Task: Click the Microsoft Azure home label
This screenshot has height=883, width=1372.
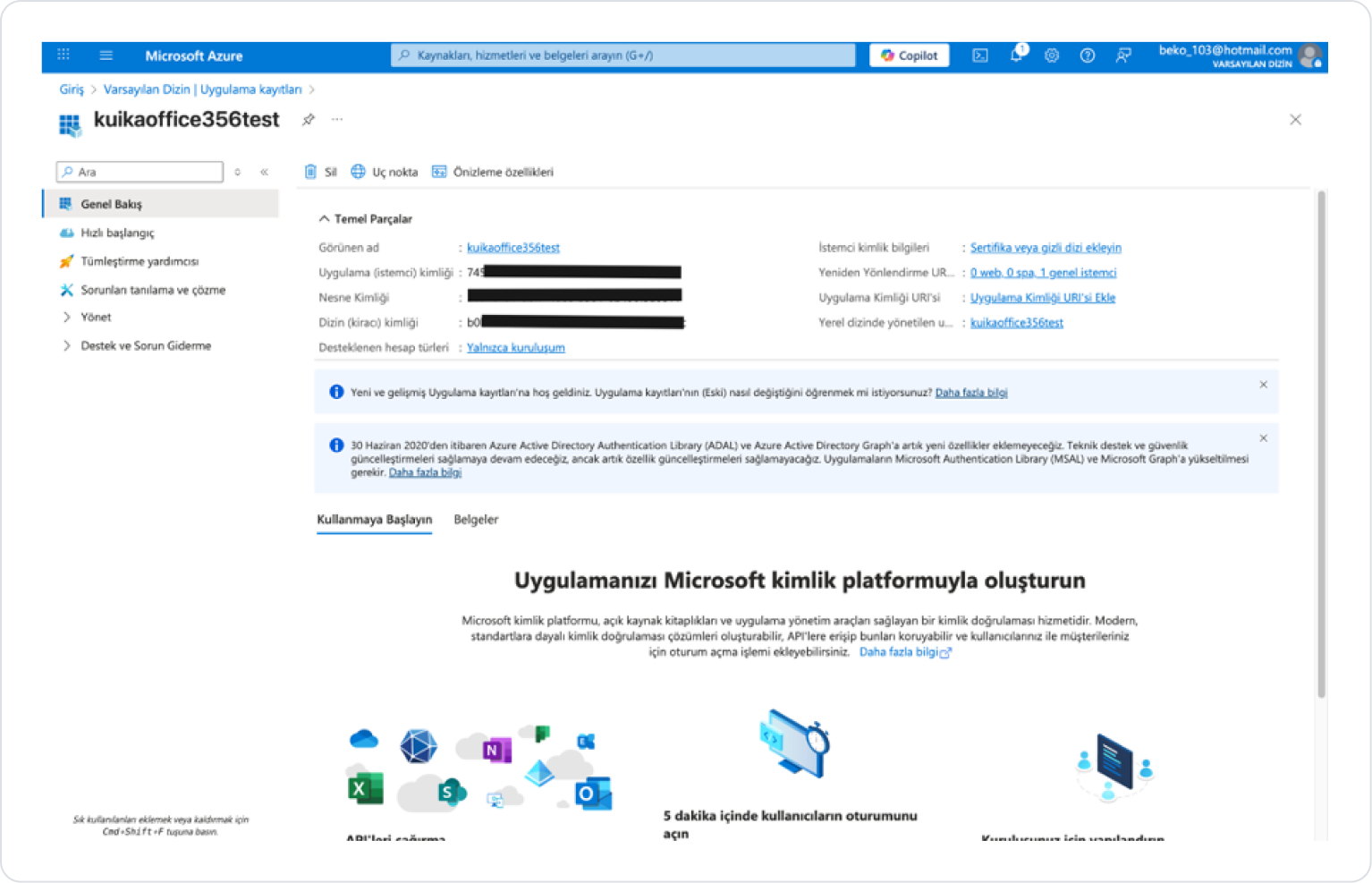Action: tap(194, 55)
